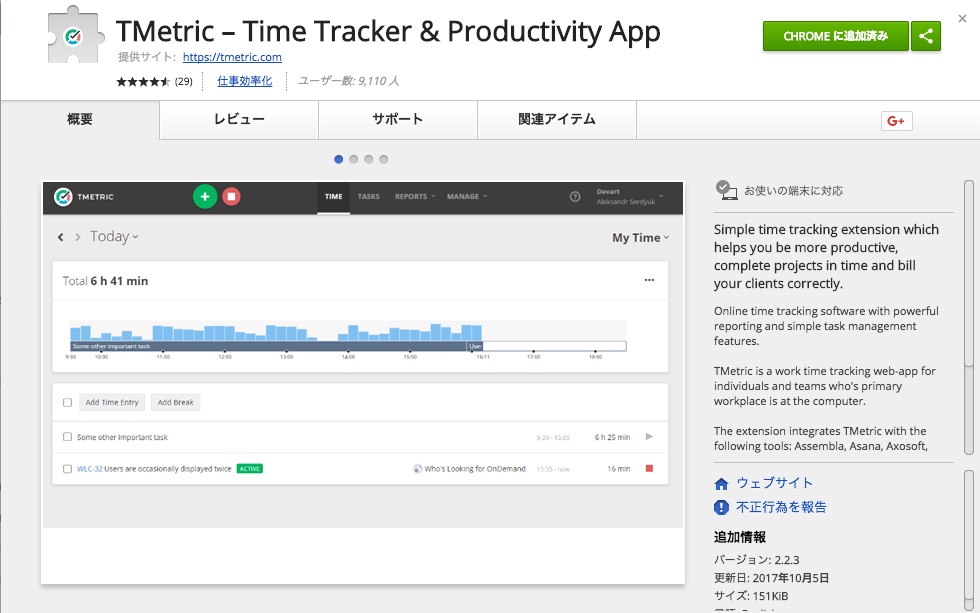980x613 pixels.
Task: Click the review count (29)
Action: [184, 81]
